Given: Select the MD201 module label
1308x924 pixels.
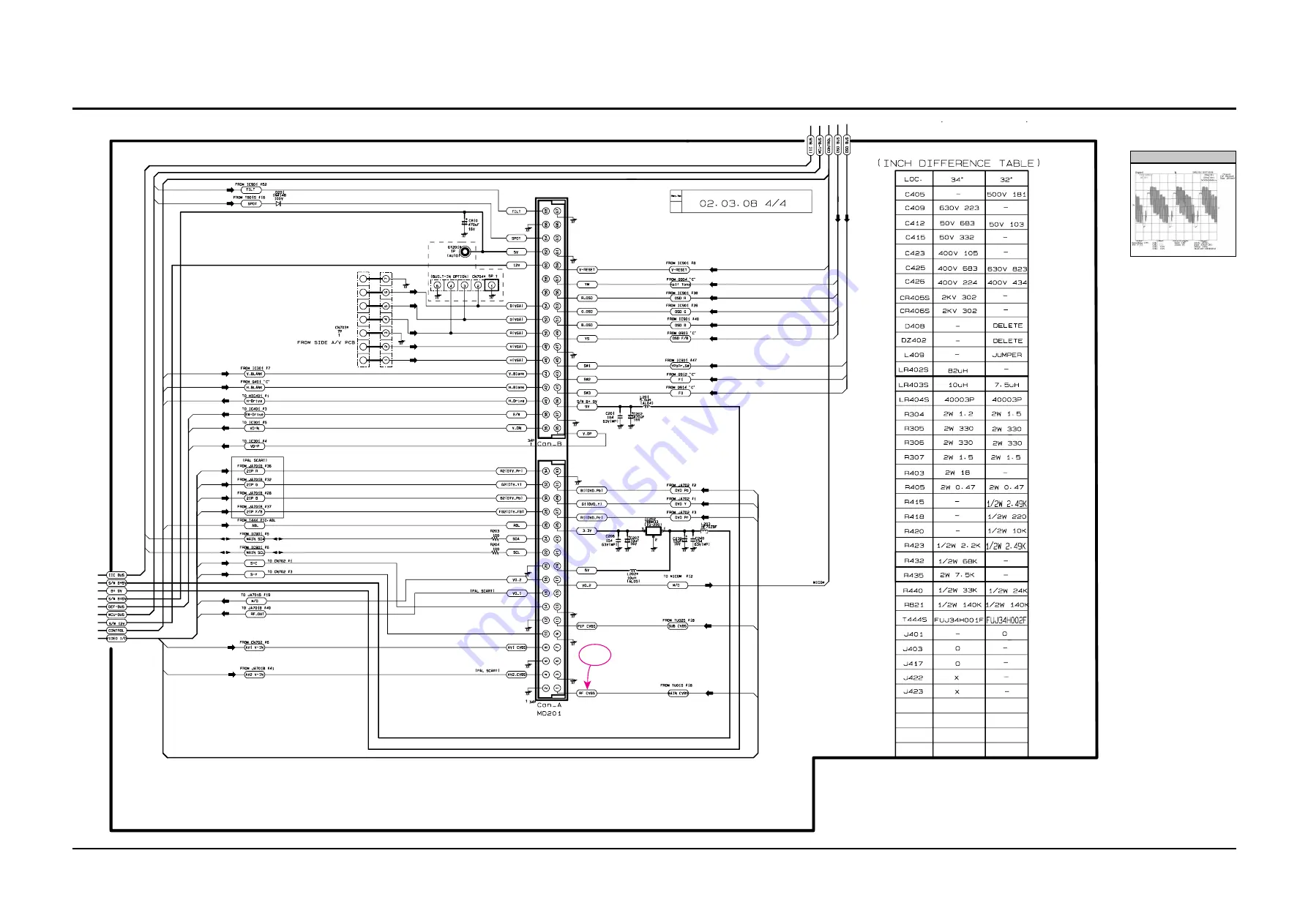Looking at the screenshot, I should click(550, 713).
